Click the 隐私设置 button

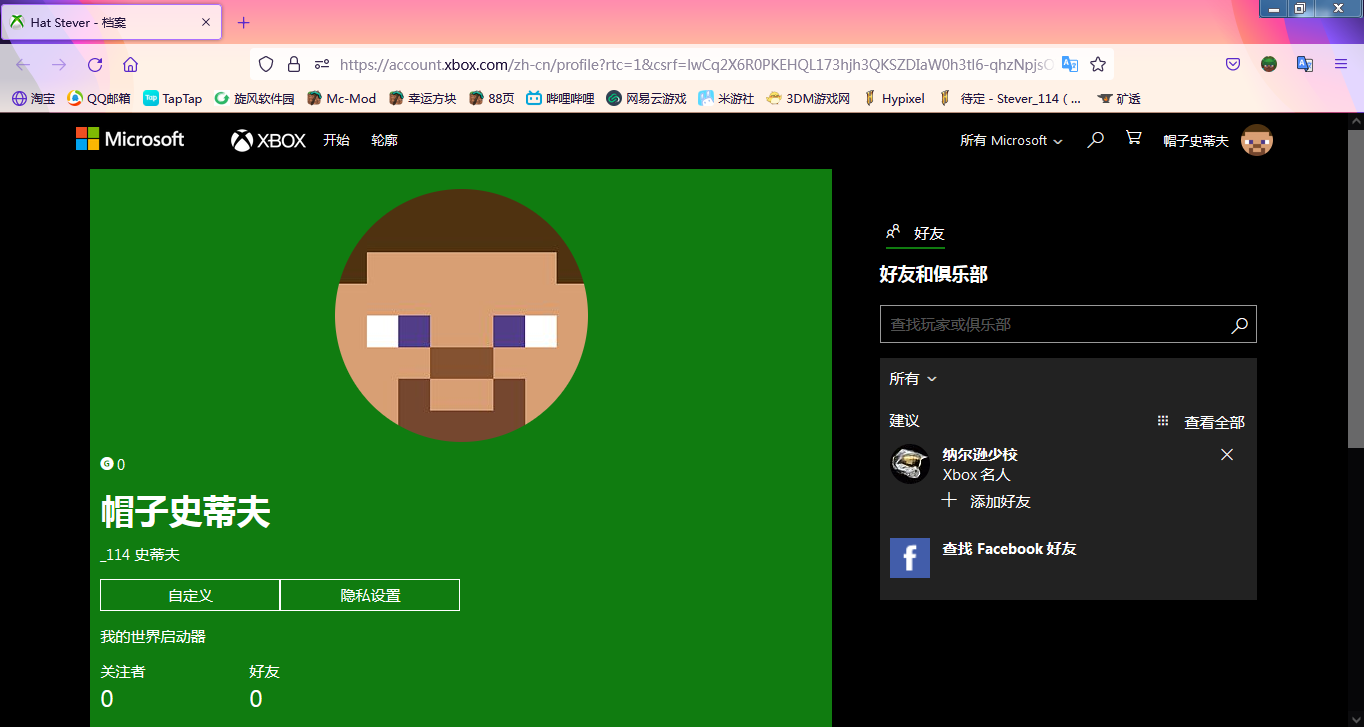(370, 595)
